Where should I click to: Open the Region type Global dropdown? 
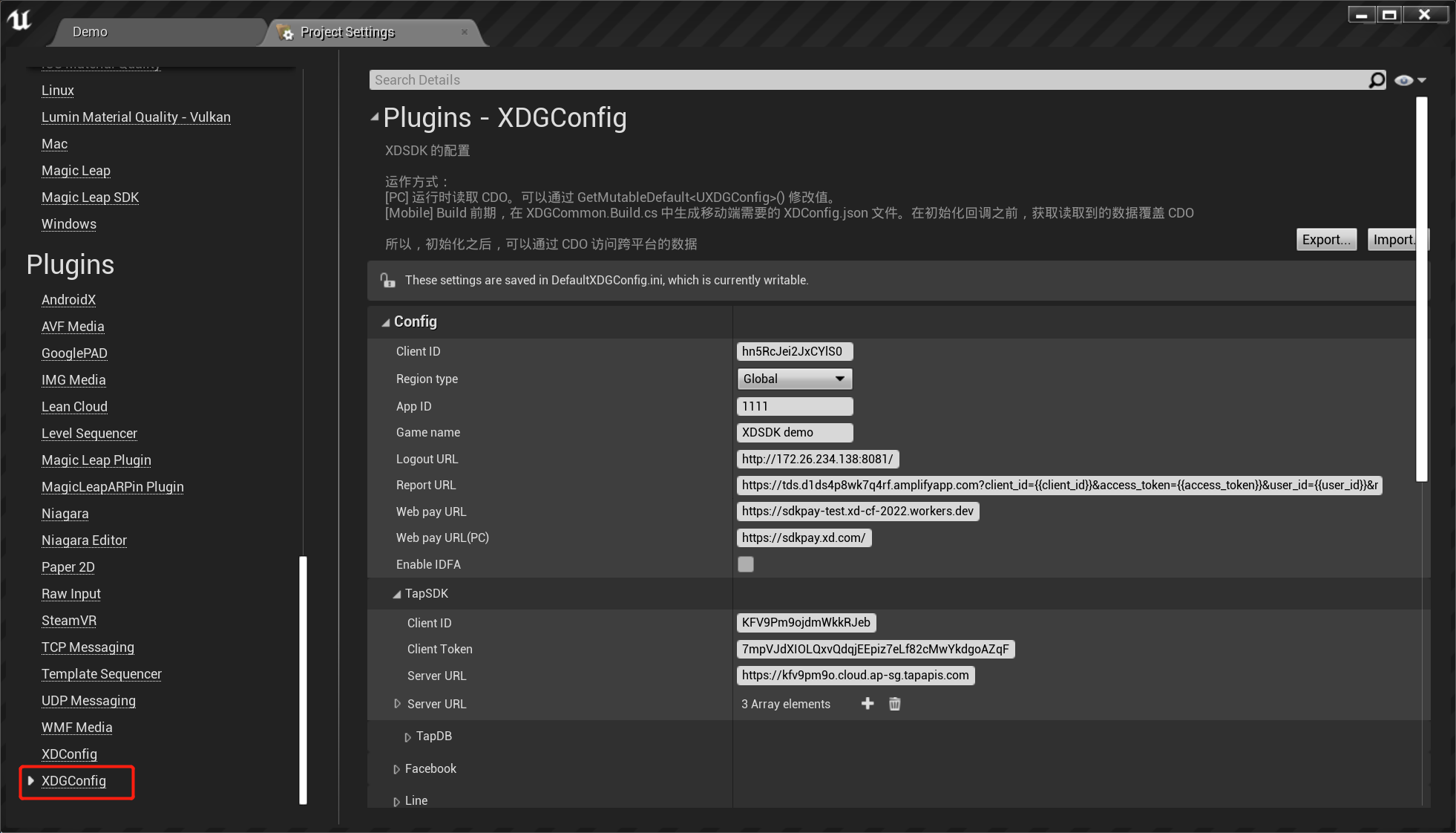794,379
